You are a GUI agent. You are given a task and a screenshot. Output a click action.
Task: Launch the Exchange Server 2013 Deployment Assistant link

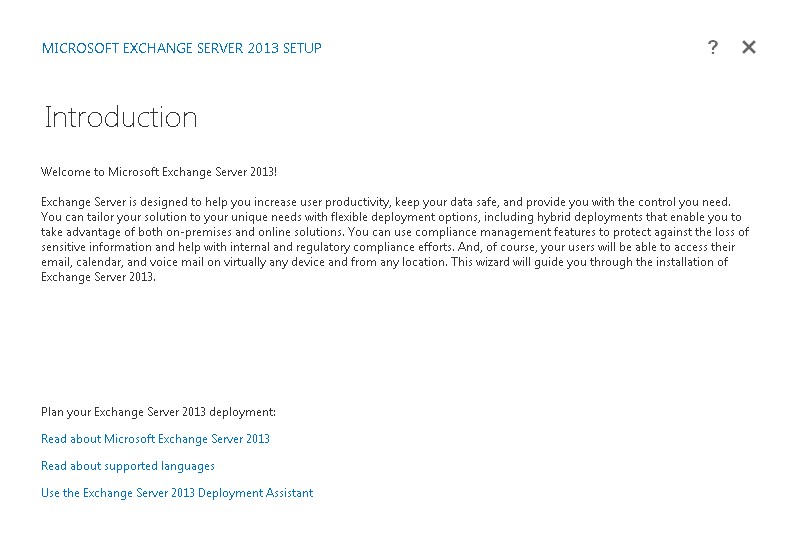(177, 493)
